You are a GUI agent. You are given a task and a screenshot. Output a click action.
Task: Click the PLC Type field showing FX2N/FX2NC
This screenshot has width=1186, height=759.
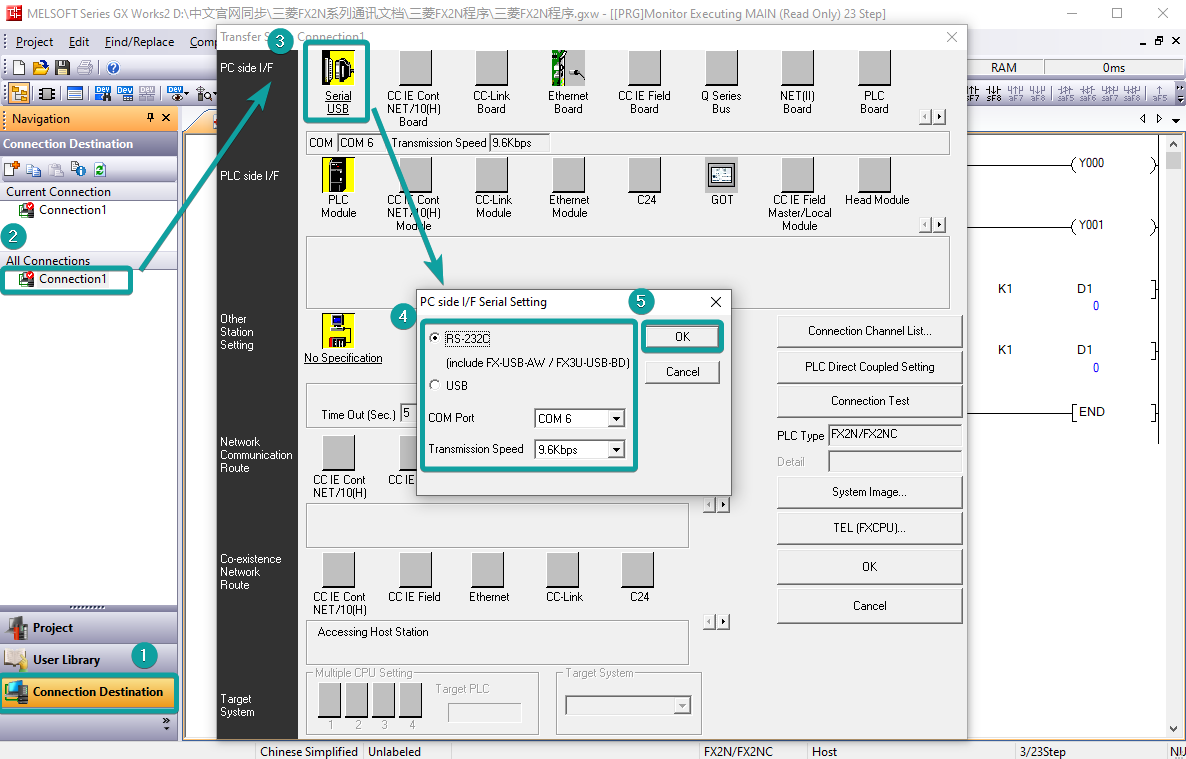pyautogui.click(x=895, y=435)
